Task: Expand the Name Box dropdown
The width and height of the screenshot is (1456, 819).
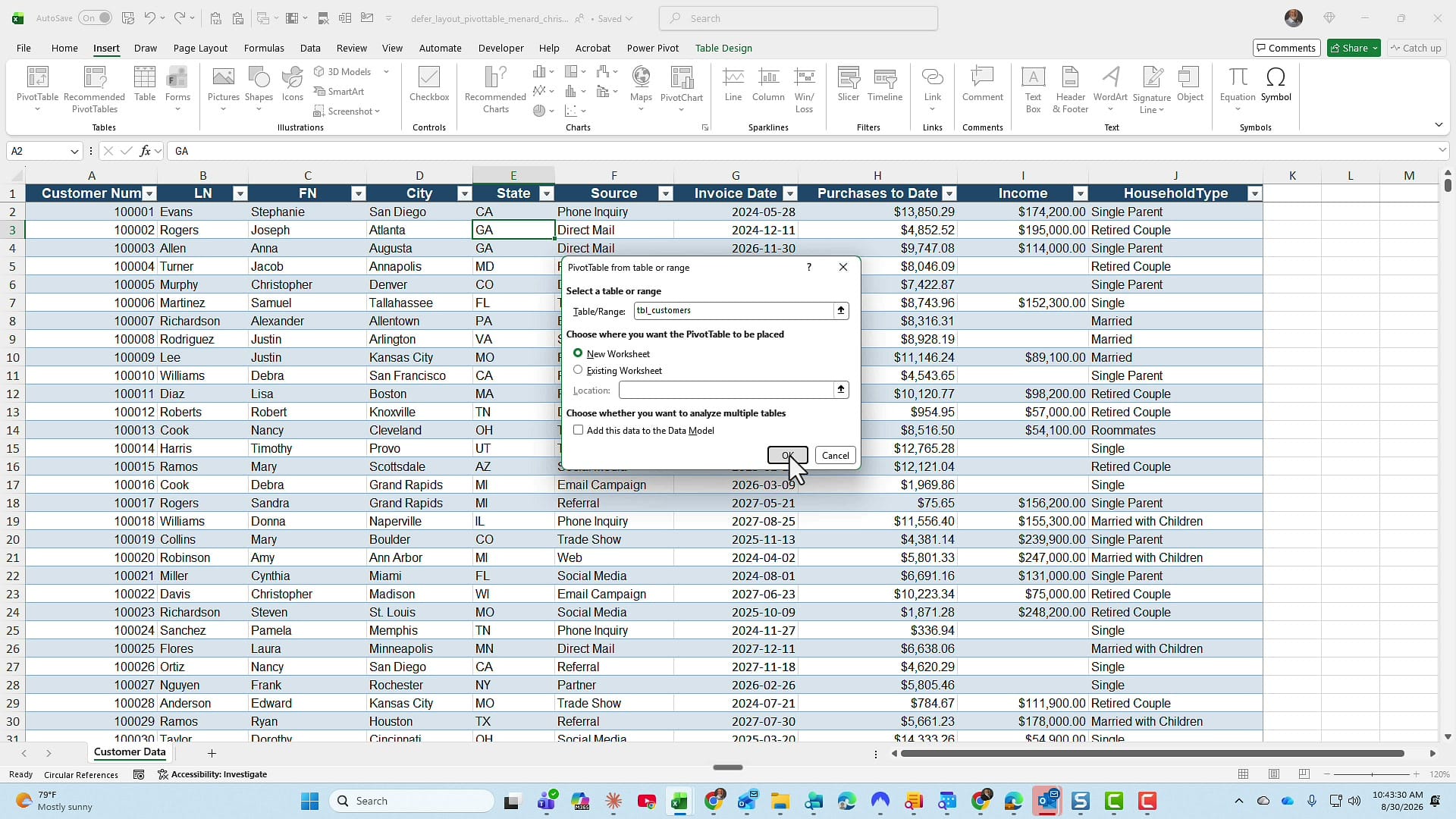Action: [74, 151]
